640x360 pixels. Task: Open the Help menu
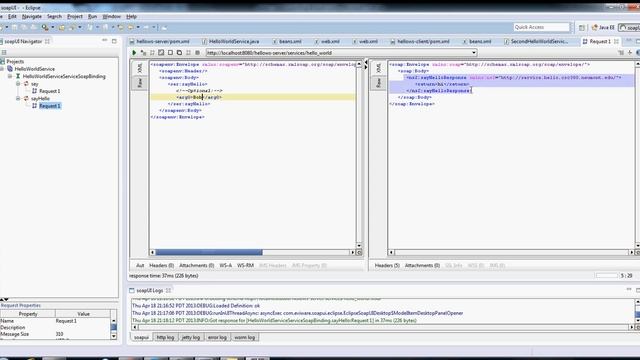pos(131,17)
